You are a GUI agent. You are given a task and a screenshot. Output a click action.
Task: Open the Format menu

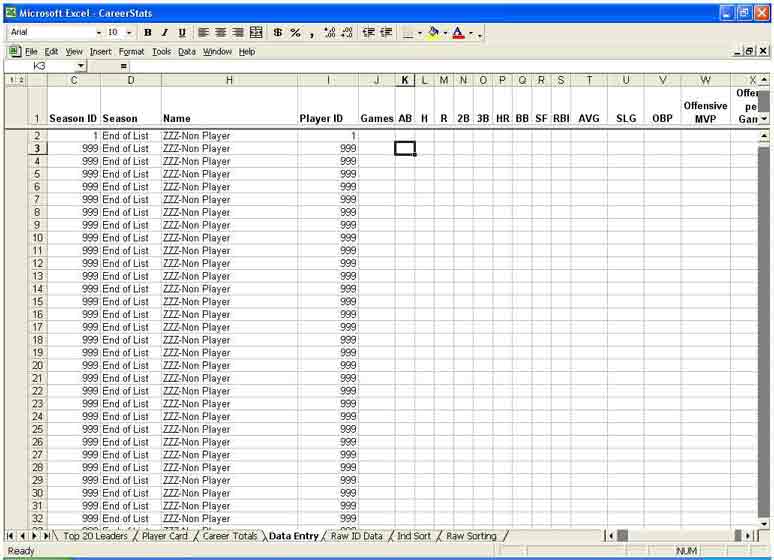tap(131, 51)
